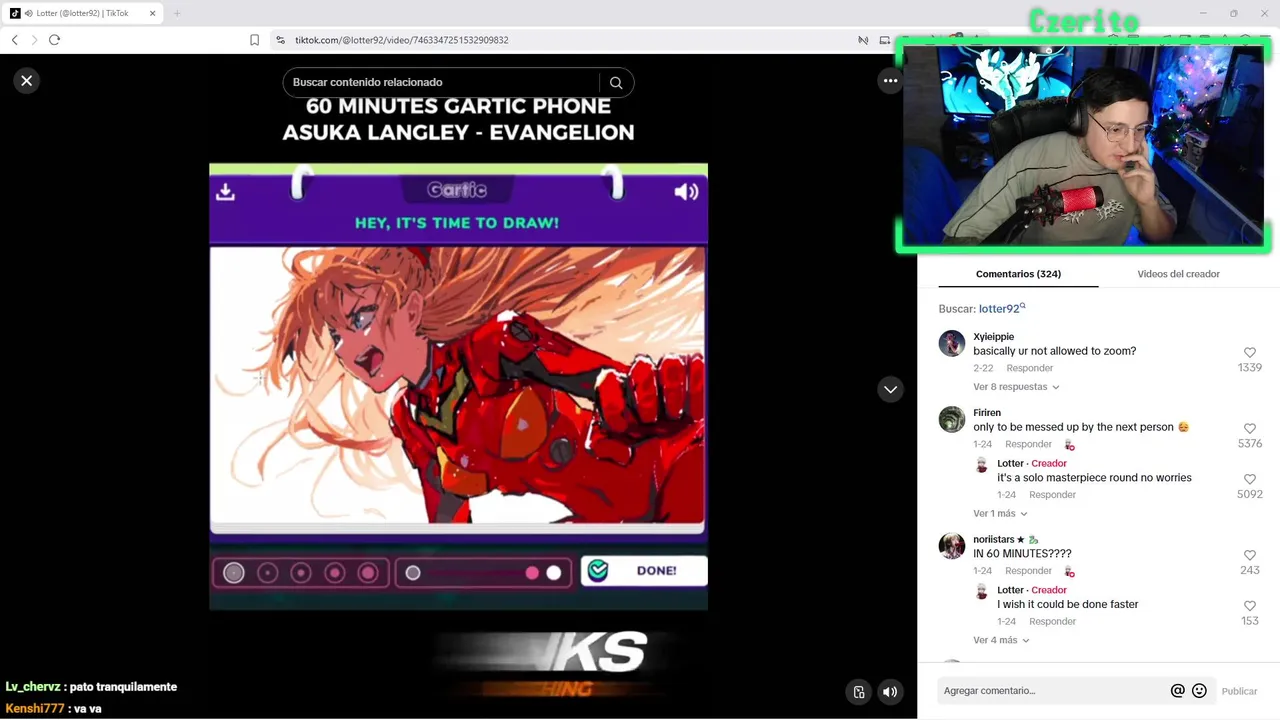Expand 'Ver 4 más' replies

click(x=1001, y=640)
